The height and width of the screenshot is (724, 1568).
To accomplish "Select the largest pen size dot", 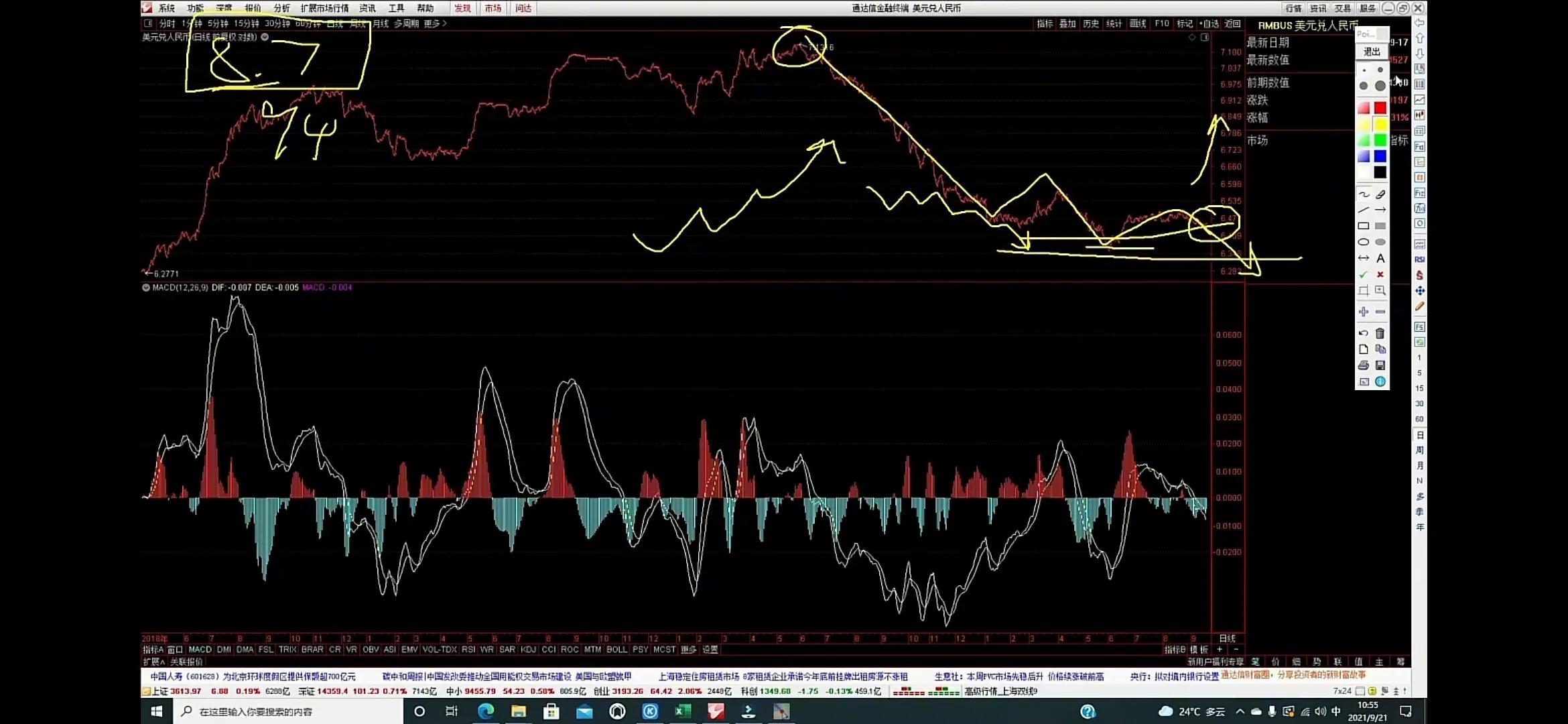I will point(1380,86).
